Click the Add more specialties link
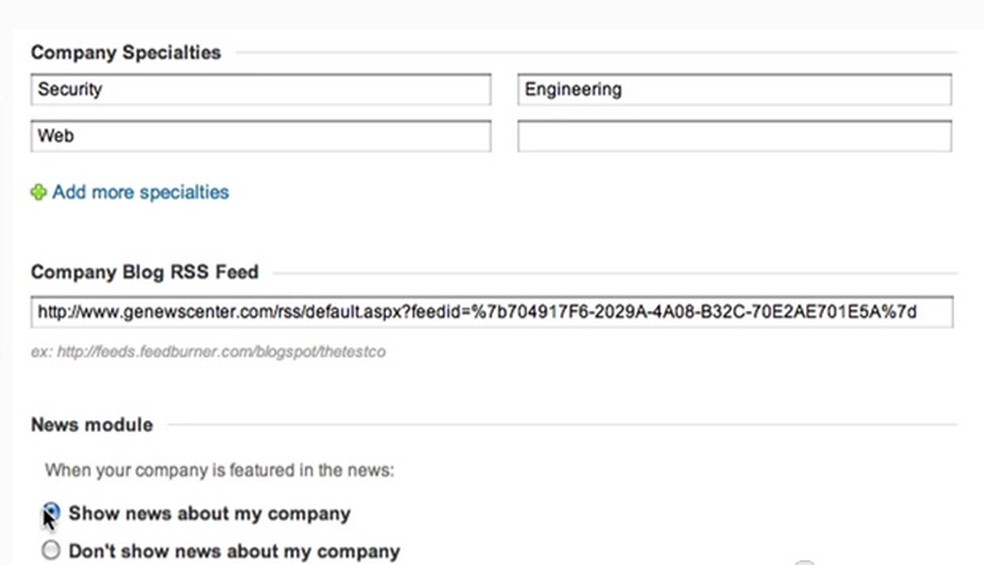 coord(140,192)
